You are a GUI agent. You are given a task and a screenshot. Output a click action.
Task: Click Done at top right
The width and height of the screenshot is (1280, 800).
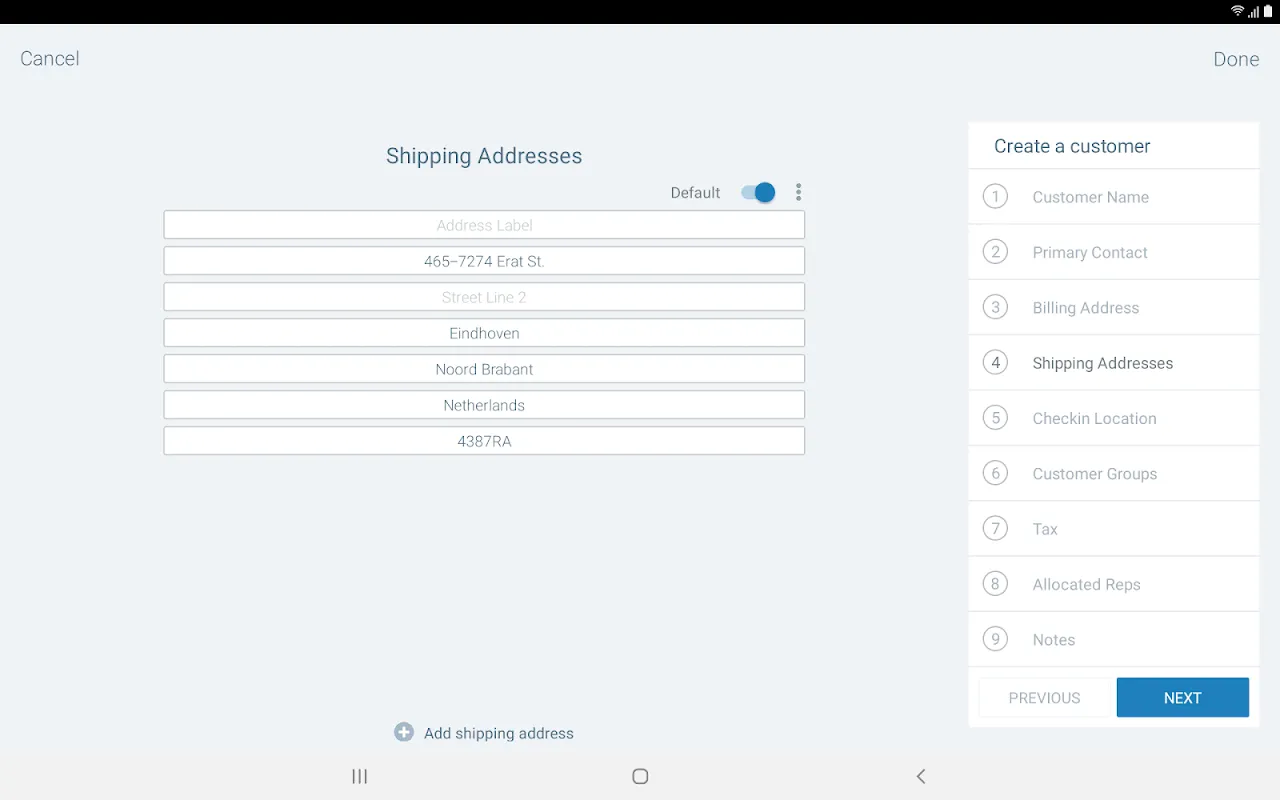(x=1236, y=59)
